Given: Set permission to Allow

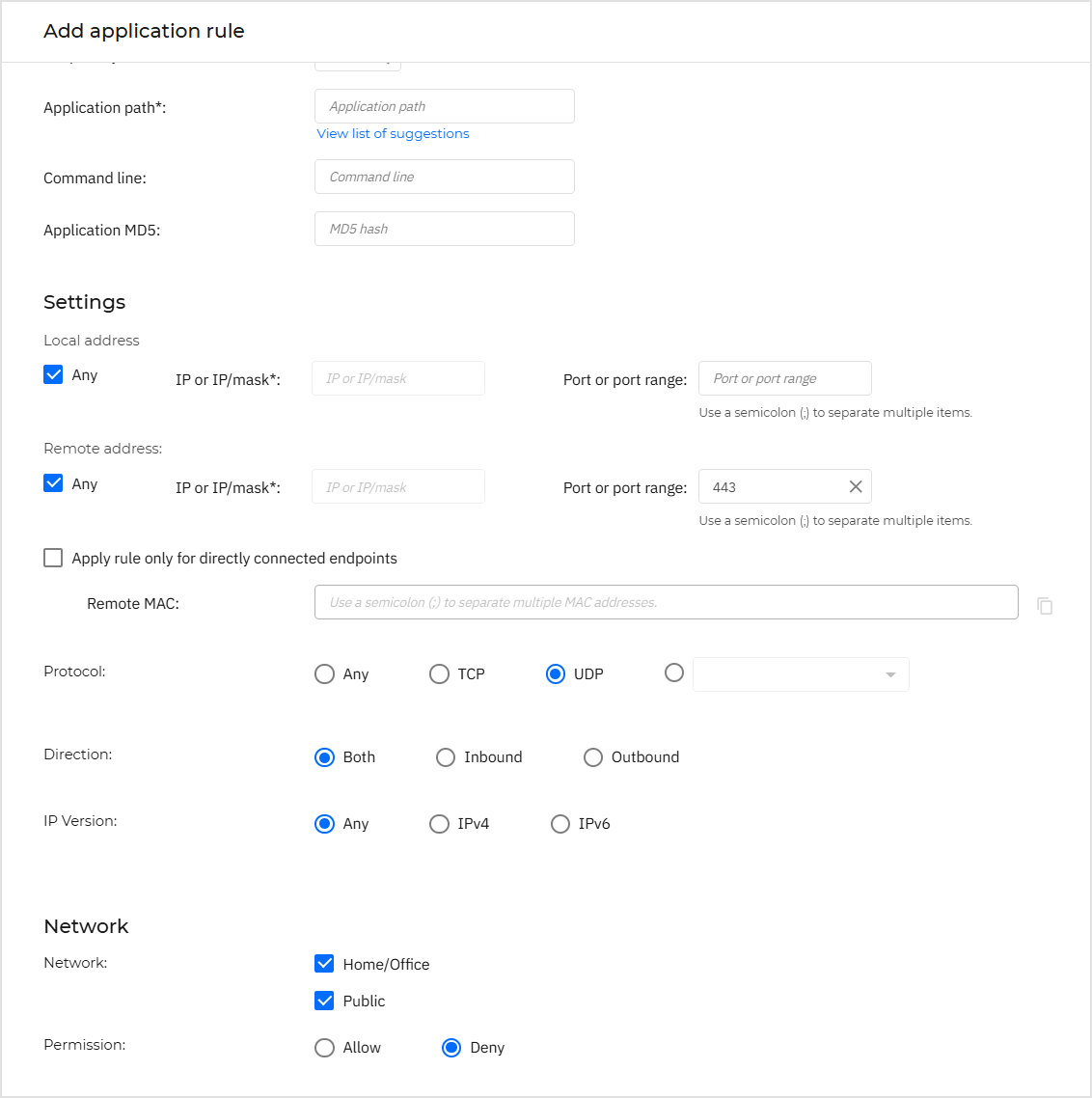Looking at the screenshot, I should click(325, 1048).
